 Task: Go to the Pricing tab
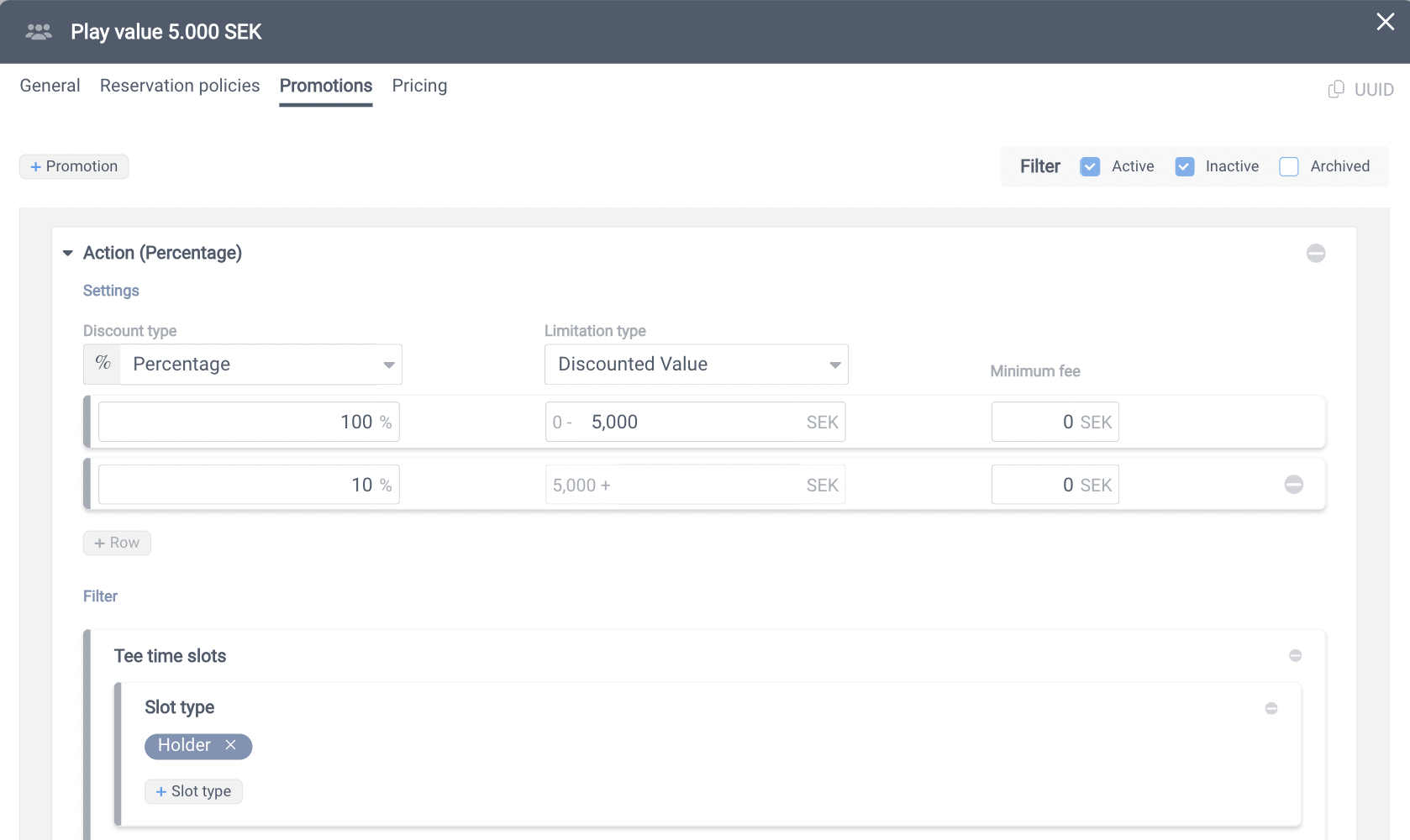pyautogui.click(x=419, y=86)
